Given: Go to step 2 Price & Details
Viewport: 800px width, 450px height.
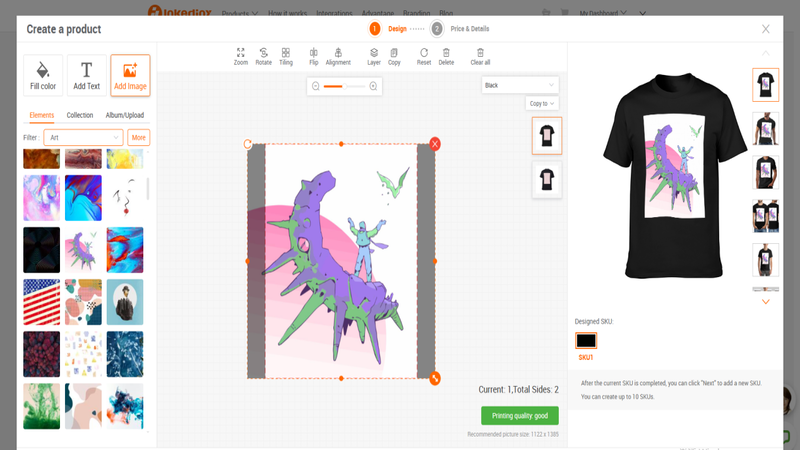Looking at the screenshot, I should 460,29.
